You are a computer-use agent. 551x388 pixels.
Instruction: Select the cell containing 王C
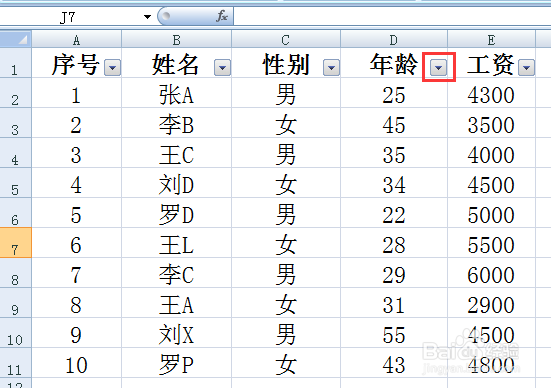[x=176, y=153]
